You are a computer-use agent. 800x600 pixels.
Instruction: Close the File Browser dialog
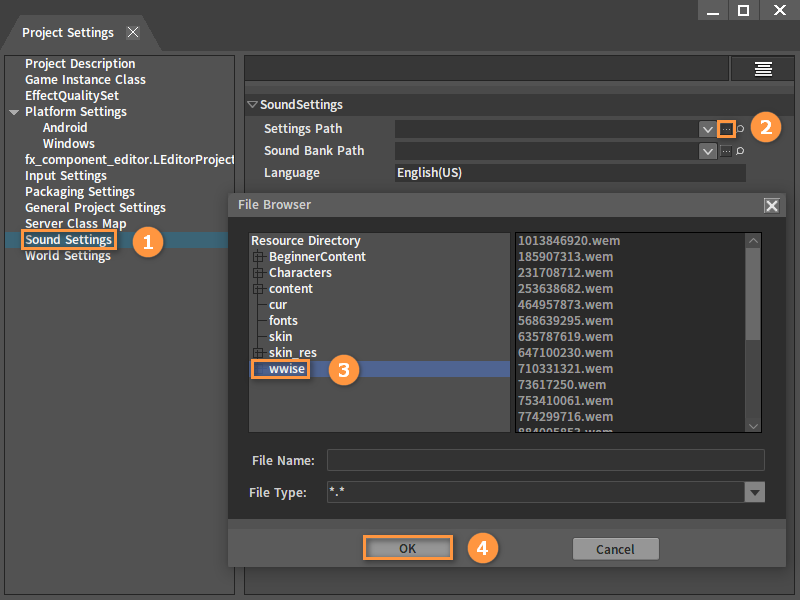point(771,205)
